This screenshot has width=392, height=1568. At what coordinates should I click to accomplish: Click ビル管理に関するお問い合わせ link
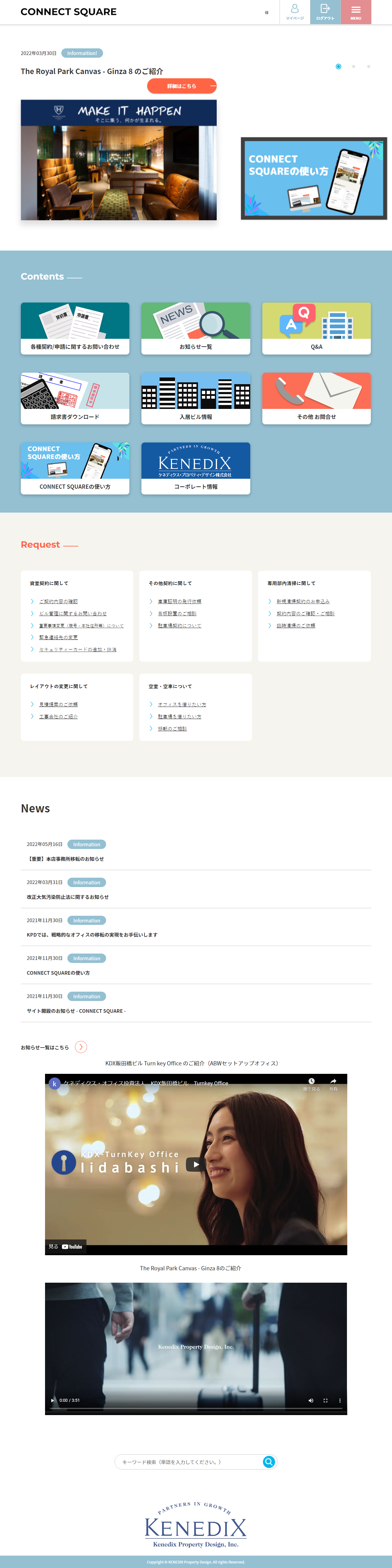tap(73, 614)
